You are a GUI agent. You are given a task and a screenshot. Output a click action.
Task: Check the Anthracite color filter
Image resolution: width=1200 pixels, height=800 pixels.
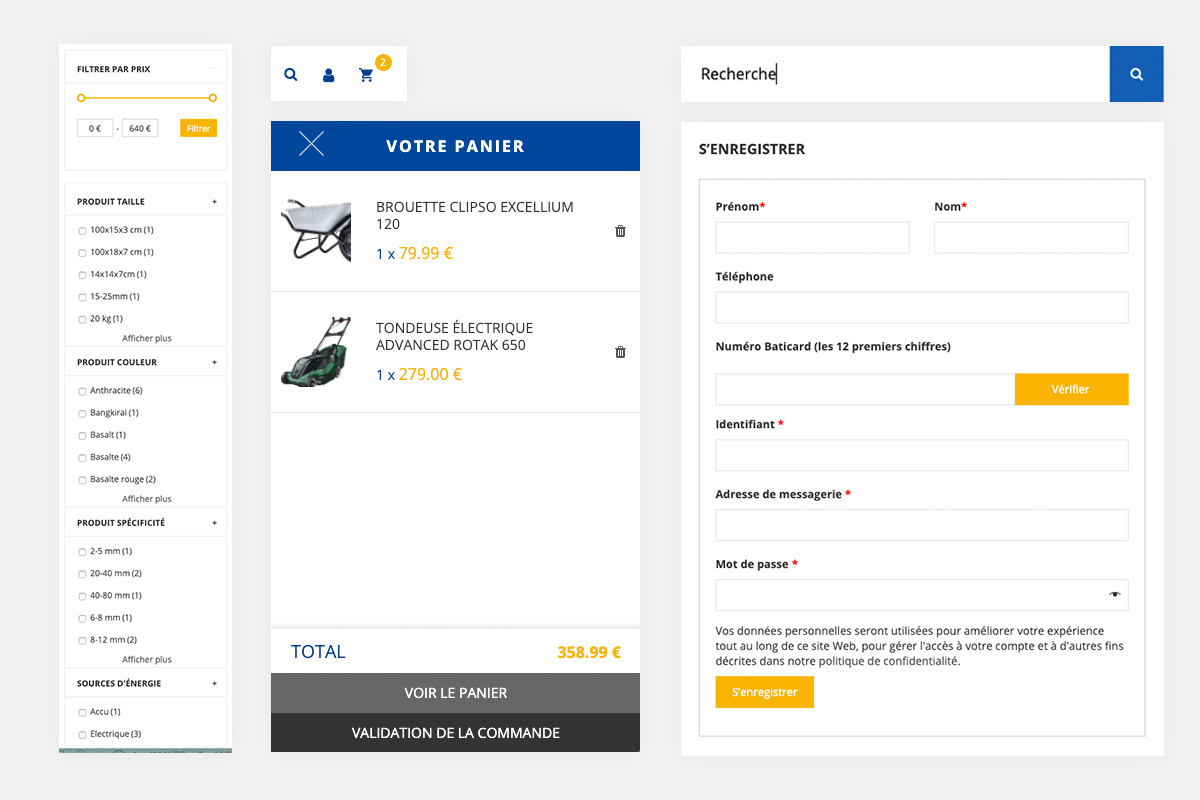click(x=82, y=391)
